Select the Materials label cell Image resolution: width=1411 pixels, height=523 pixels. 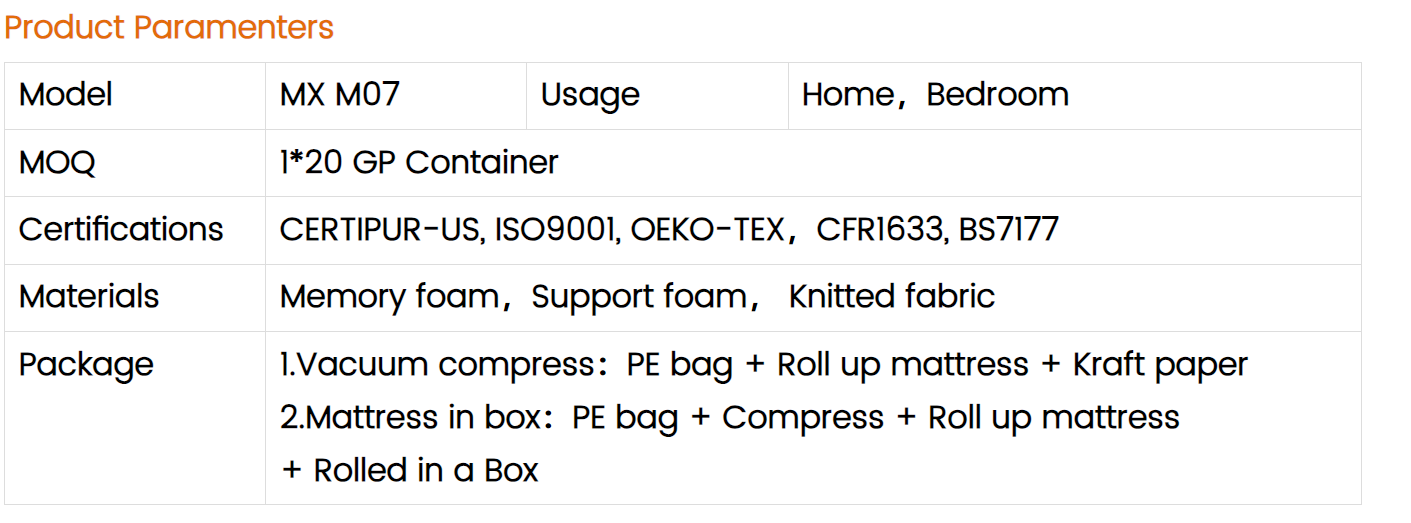tap(135, 297)
